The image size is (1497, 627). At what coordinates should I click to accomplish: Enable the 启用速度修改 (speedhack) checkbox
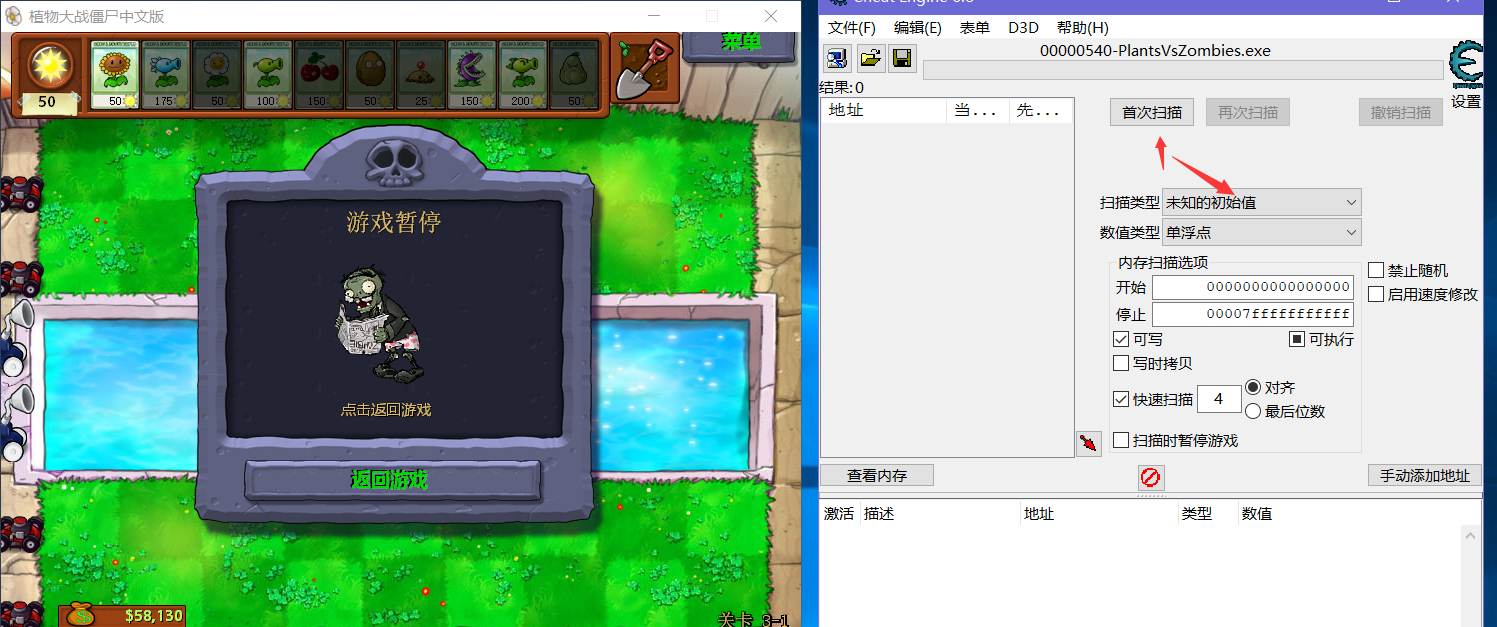pyautogui.click(x=1376, y=294)
